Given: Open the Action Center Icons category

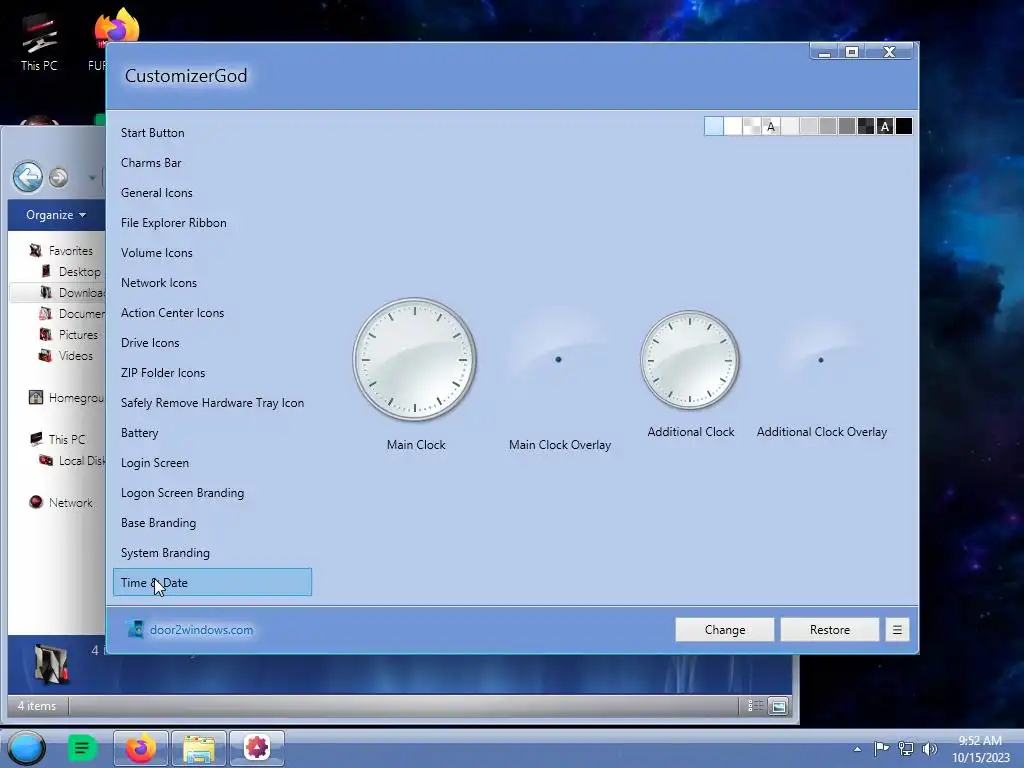Looking at the screenshot, I should 212,313.
